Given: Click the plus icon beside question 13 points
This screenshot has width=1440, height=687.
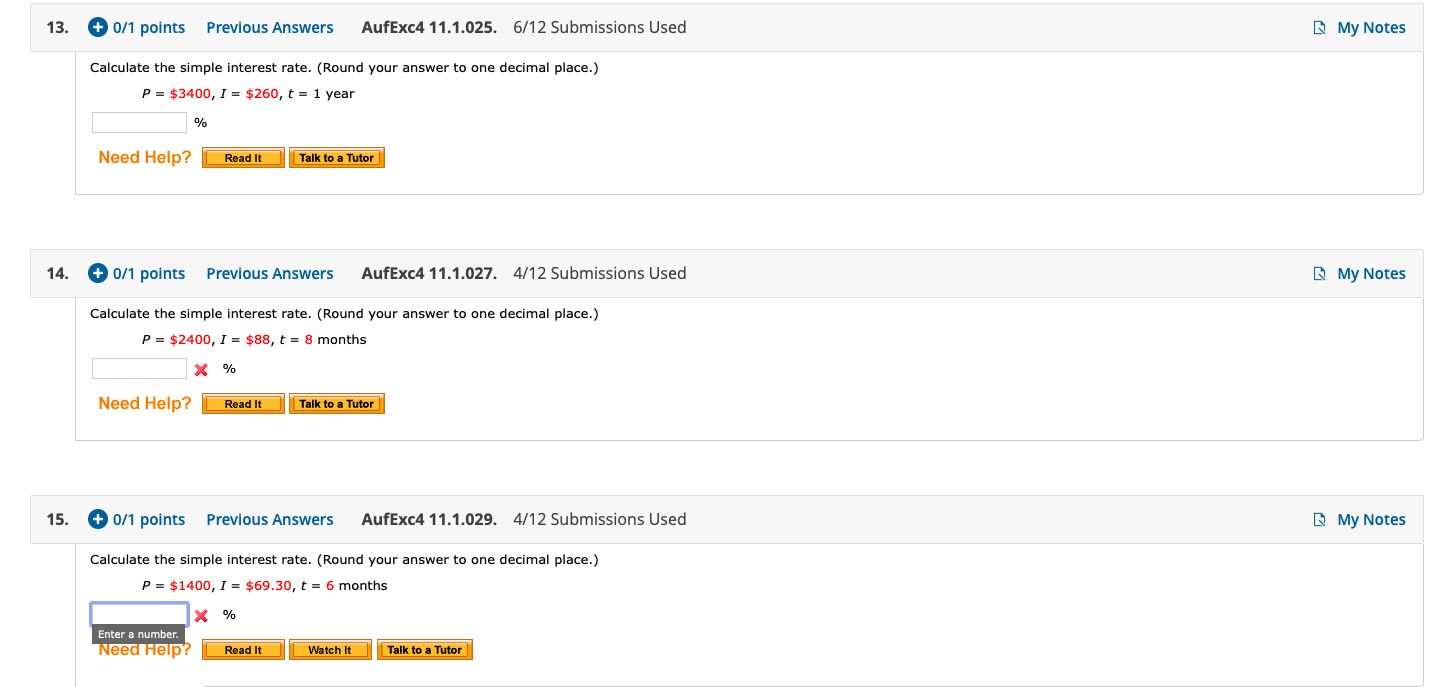Looking at the screenshot, I should (x=97, y=27).
